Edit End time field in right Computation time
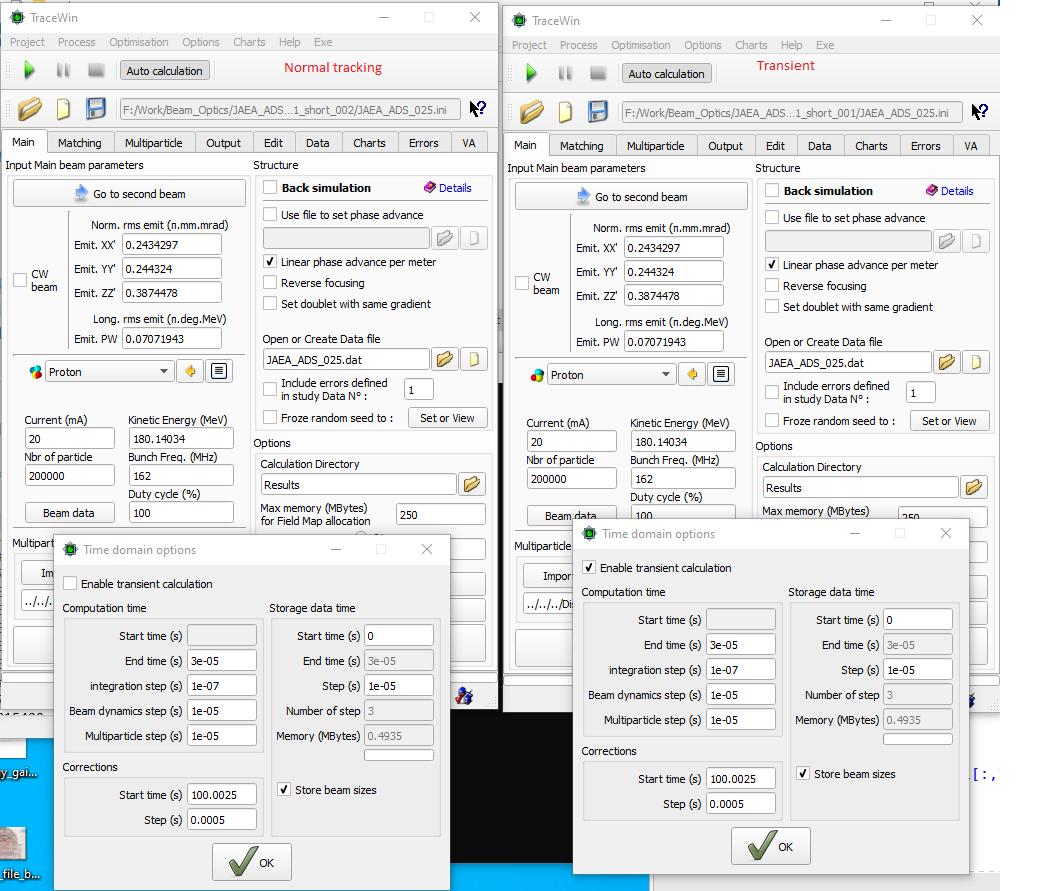 point(741,645)
